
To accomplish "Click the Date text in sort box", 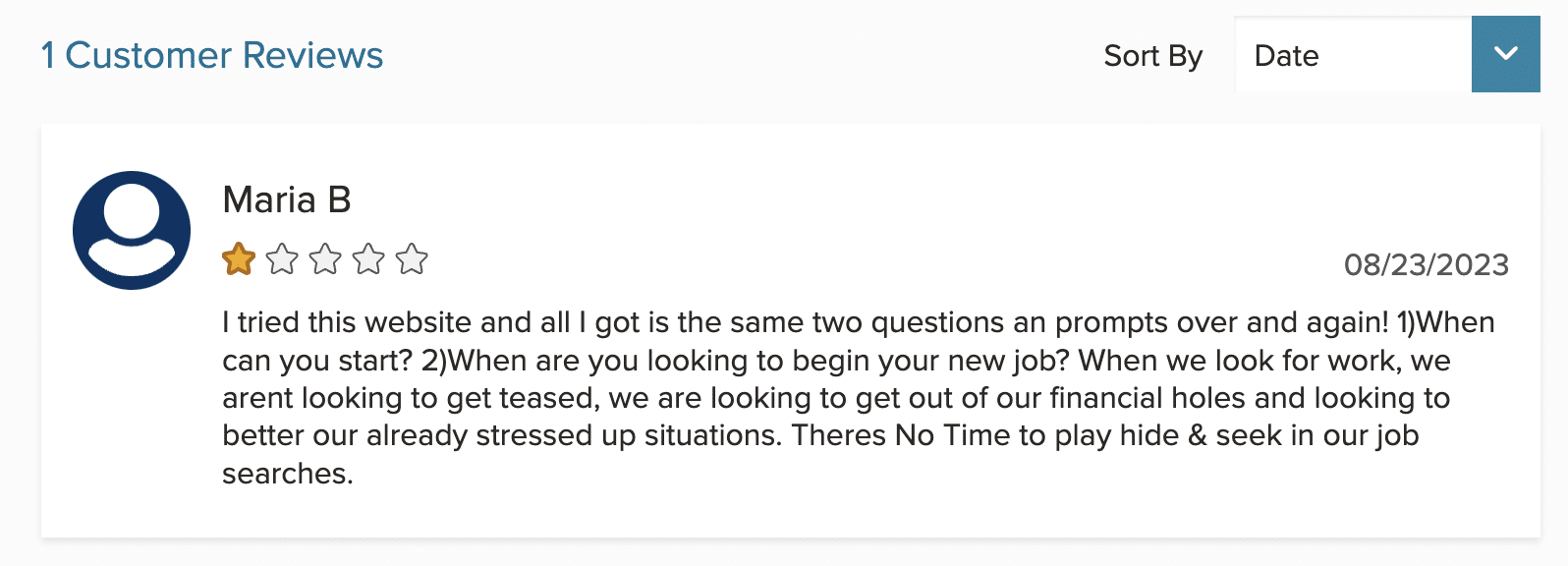I will click(1286, 56).
